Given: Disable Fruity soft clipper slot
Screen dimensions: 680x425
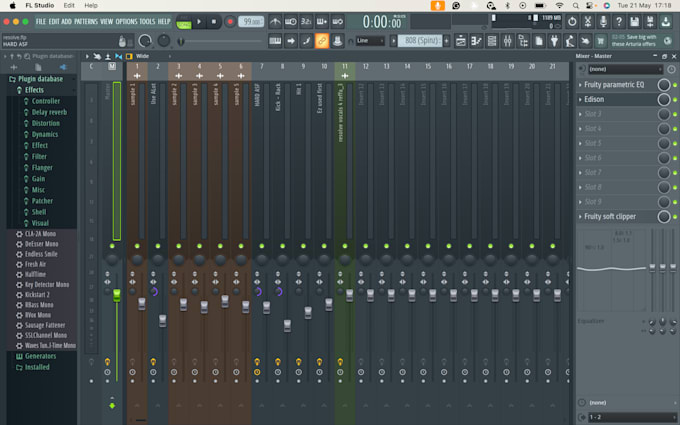Looking at the screenshot, I should pyautogui.click(x=675, y=216).
